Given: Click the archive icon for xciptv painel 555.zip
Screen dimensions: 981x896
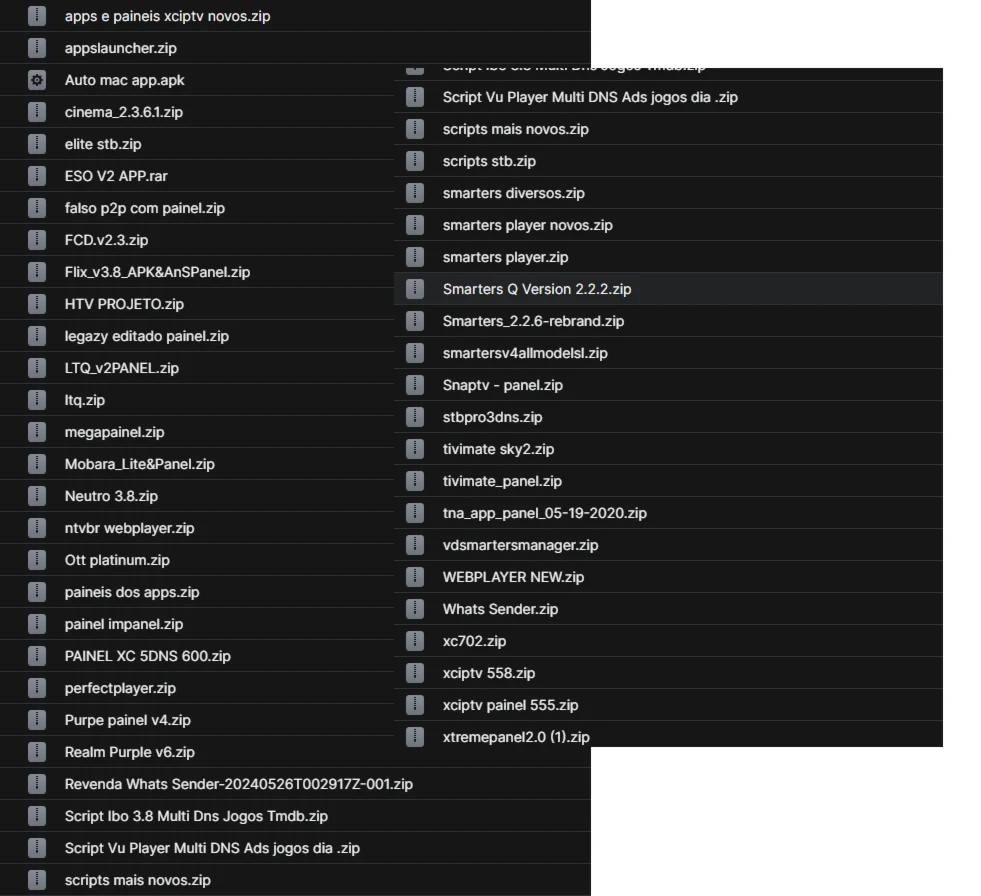Looking at the screenshot, I should (x=415, y=705).
